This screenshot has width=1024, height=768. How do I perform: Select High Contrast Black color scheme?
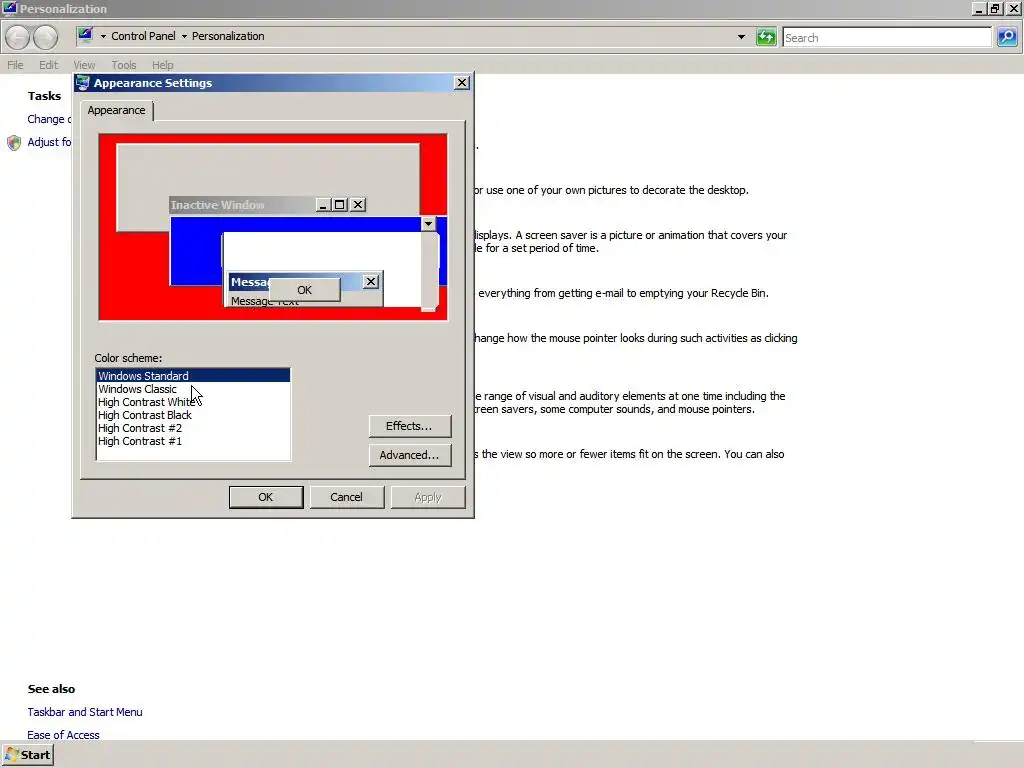pos(193,415)
